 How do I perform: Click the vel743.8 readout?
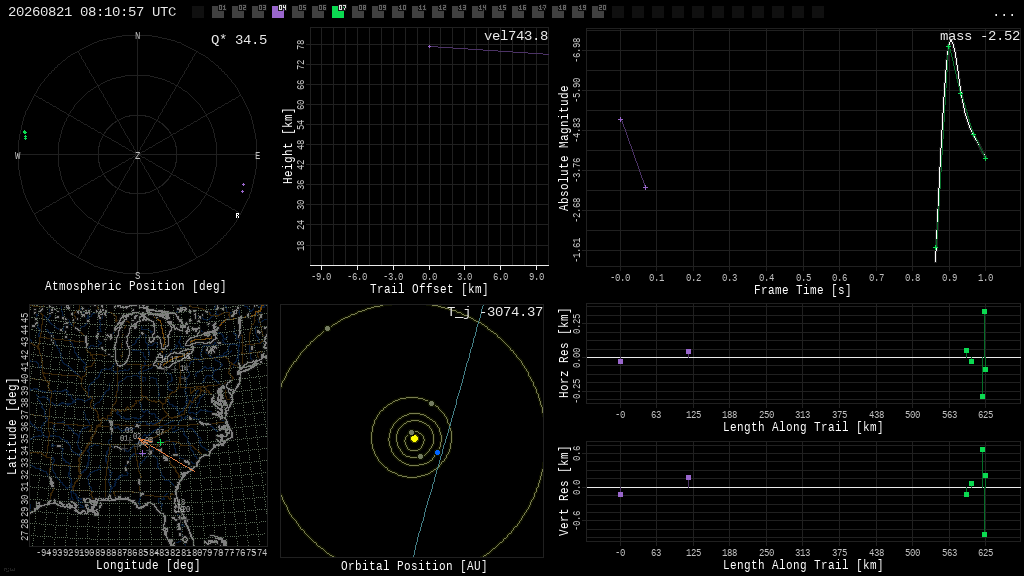tap(516, 36)
